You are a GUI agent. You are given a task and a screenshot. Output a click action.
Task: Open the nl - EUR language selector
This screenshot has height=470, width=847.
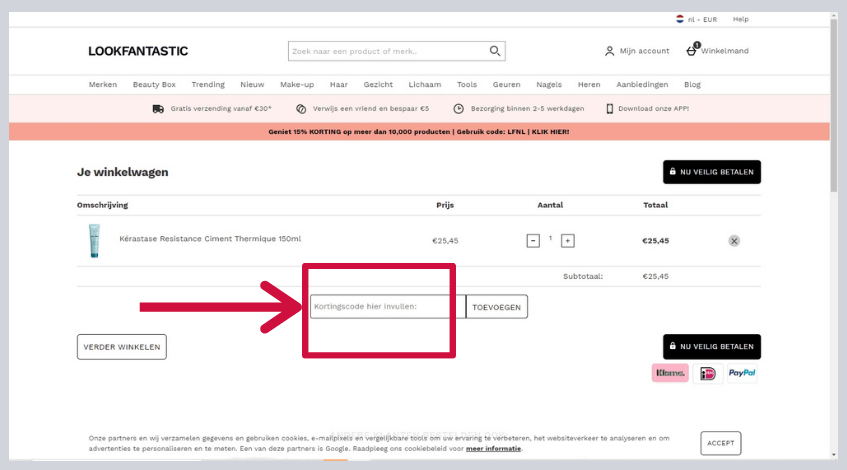(x=699, y=19)
